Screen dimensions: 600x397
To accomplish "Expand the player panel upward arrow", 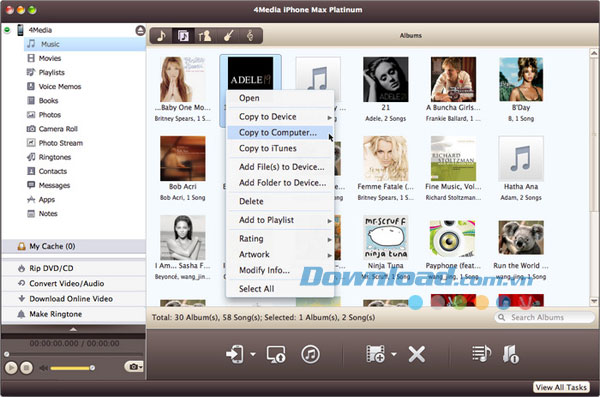I will pyautogui.click(x=73, y=329).
